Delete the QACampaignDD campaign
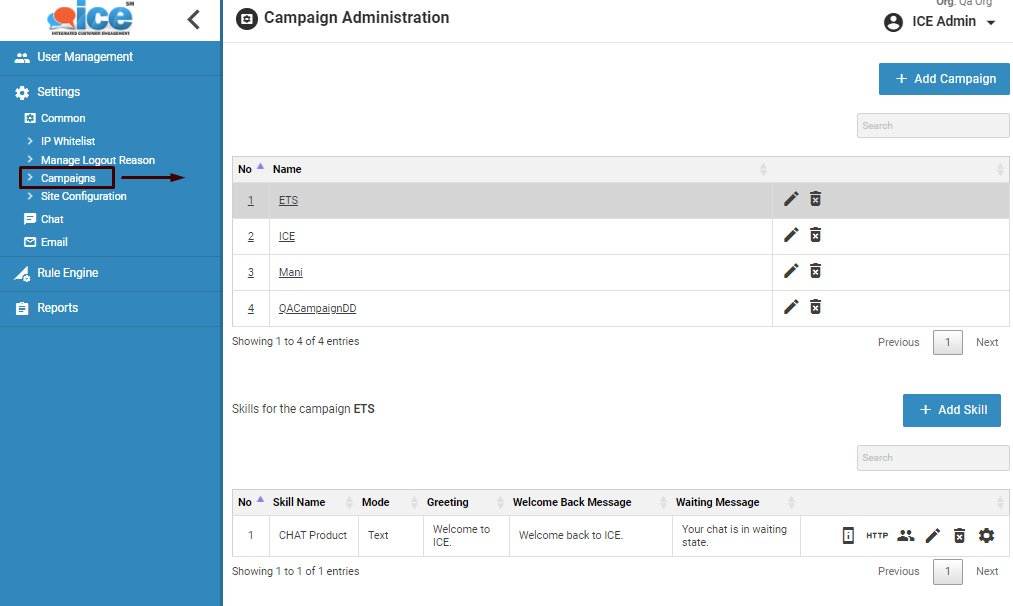The width and height of the screenshot is (1013, 606). 815,307
